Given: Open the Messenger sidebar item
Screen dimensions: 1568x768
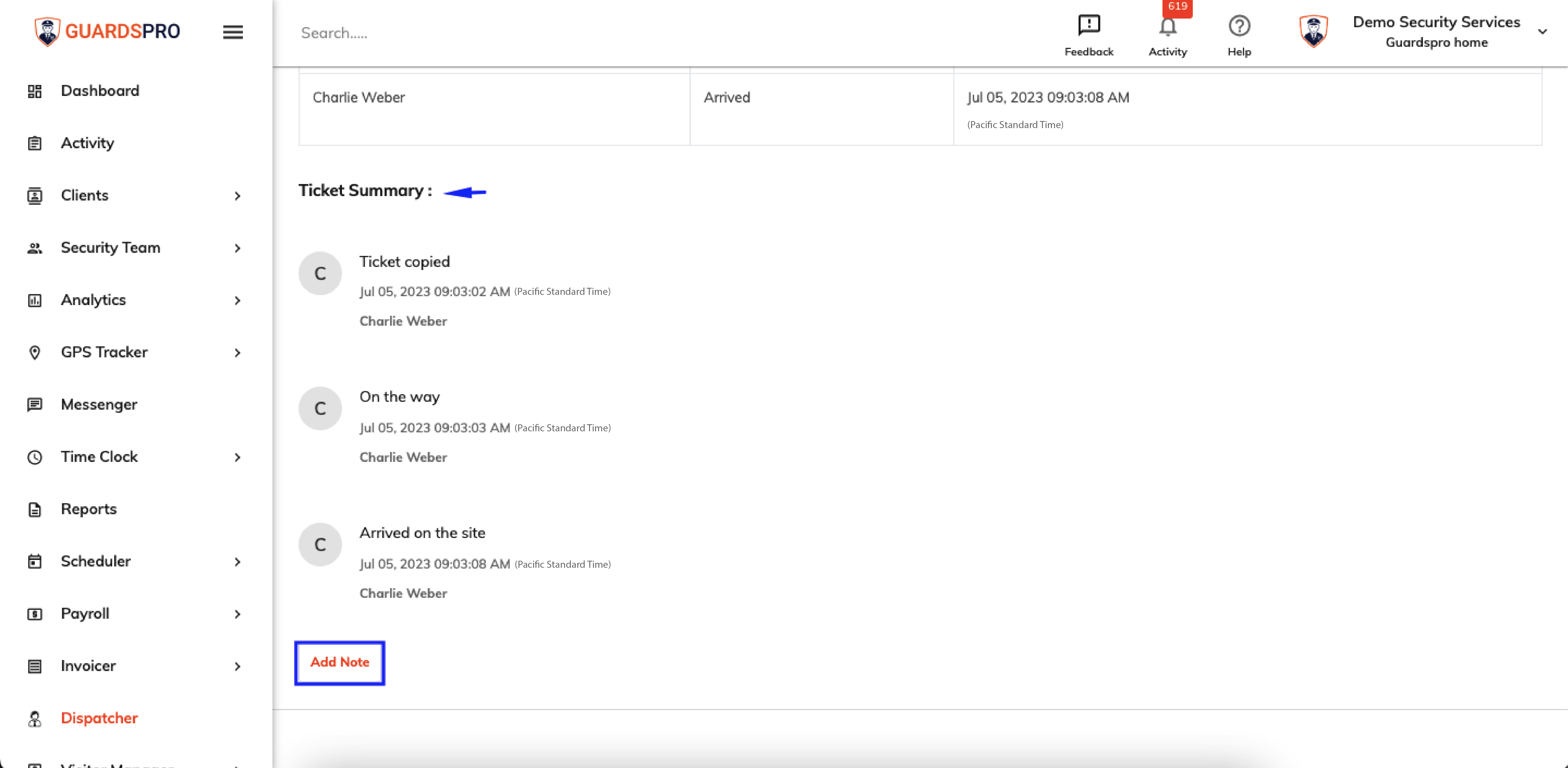Looking at the screenshot, I should [99, 405].
